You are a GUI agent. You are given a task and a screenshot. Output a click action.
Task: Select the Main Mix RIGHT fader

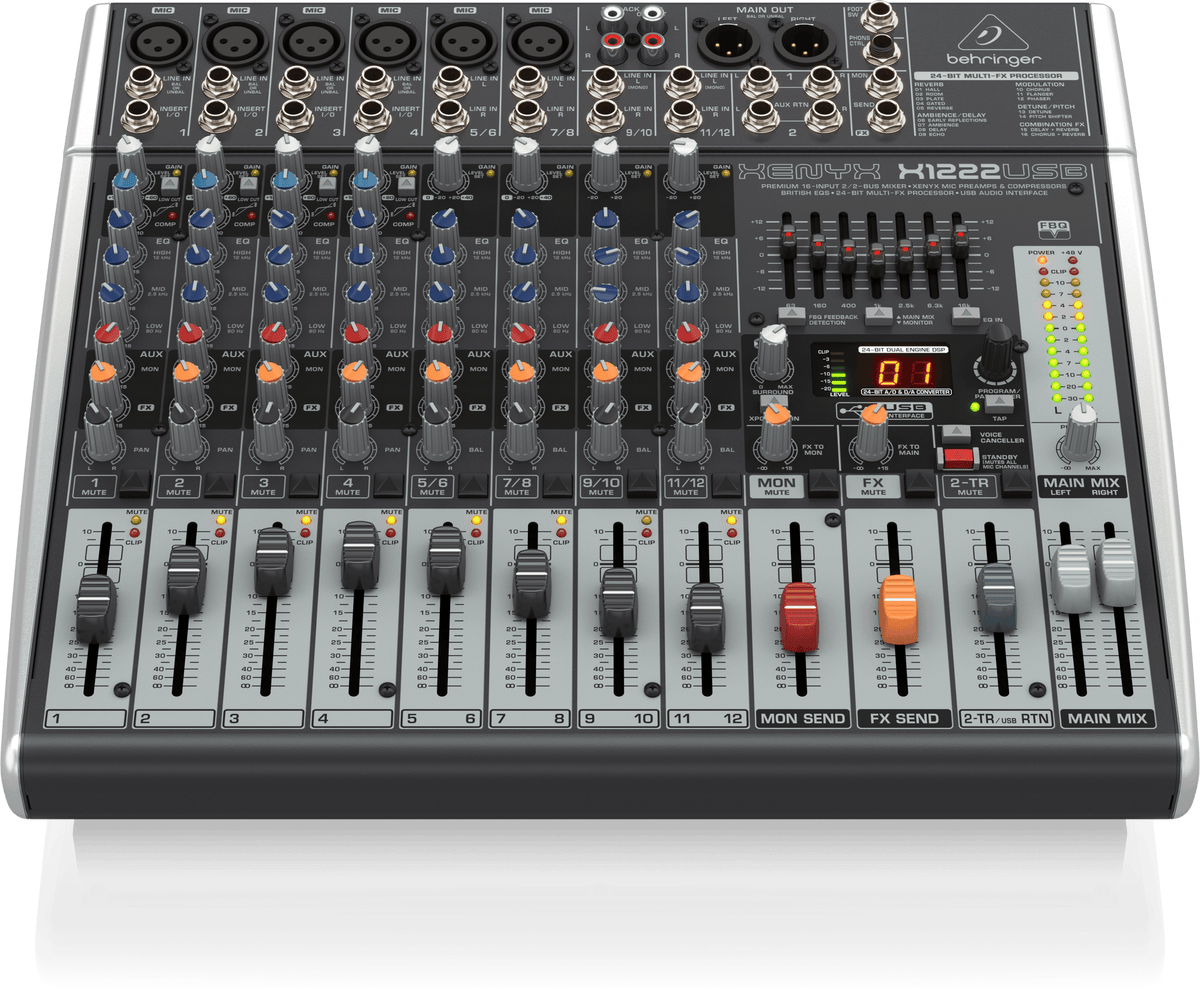(1115, 572)
